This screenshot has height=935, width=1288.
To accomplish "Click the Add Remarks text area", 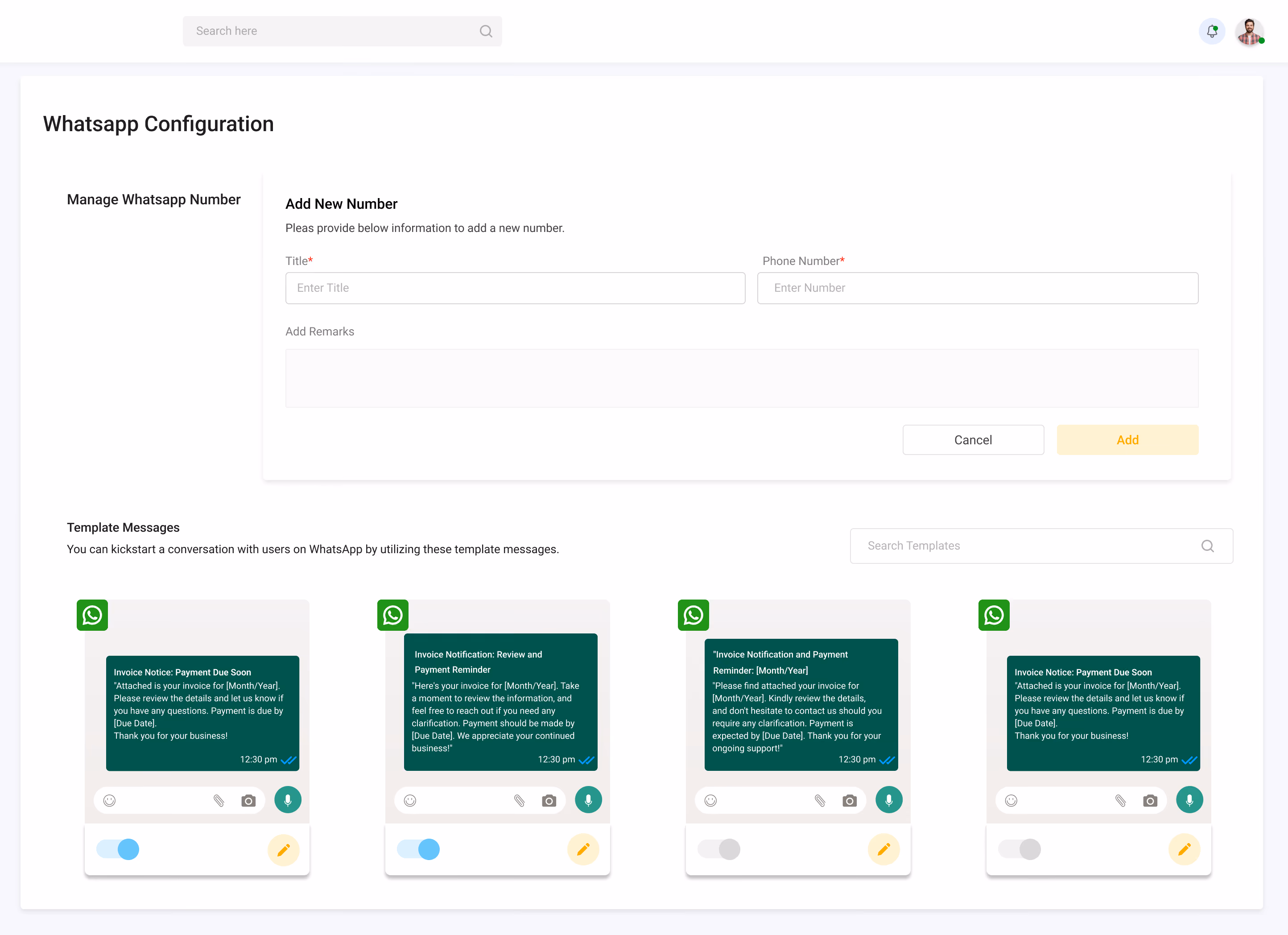I will coord(742,378).
